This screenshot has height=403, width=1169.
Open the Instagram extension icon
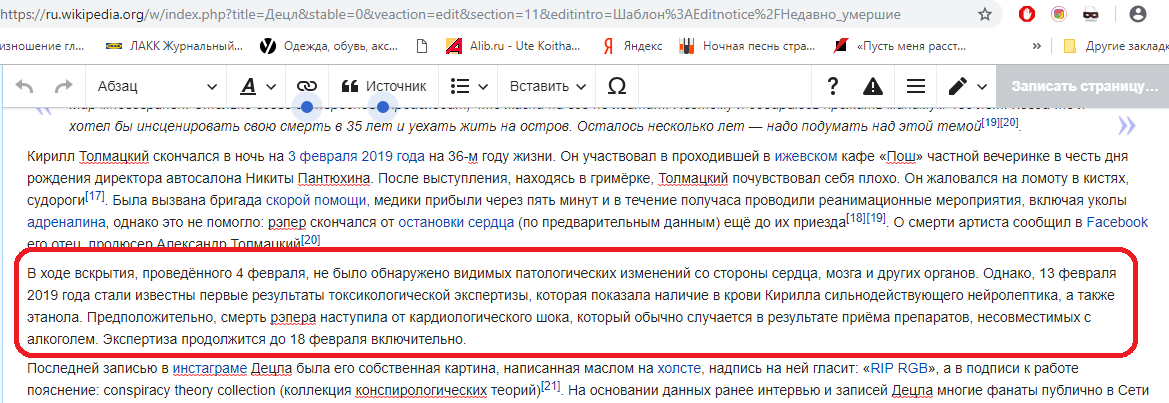click(x=1059, y=13)
